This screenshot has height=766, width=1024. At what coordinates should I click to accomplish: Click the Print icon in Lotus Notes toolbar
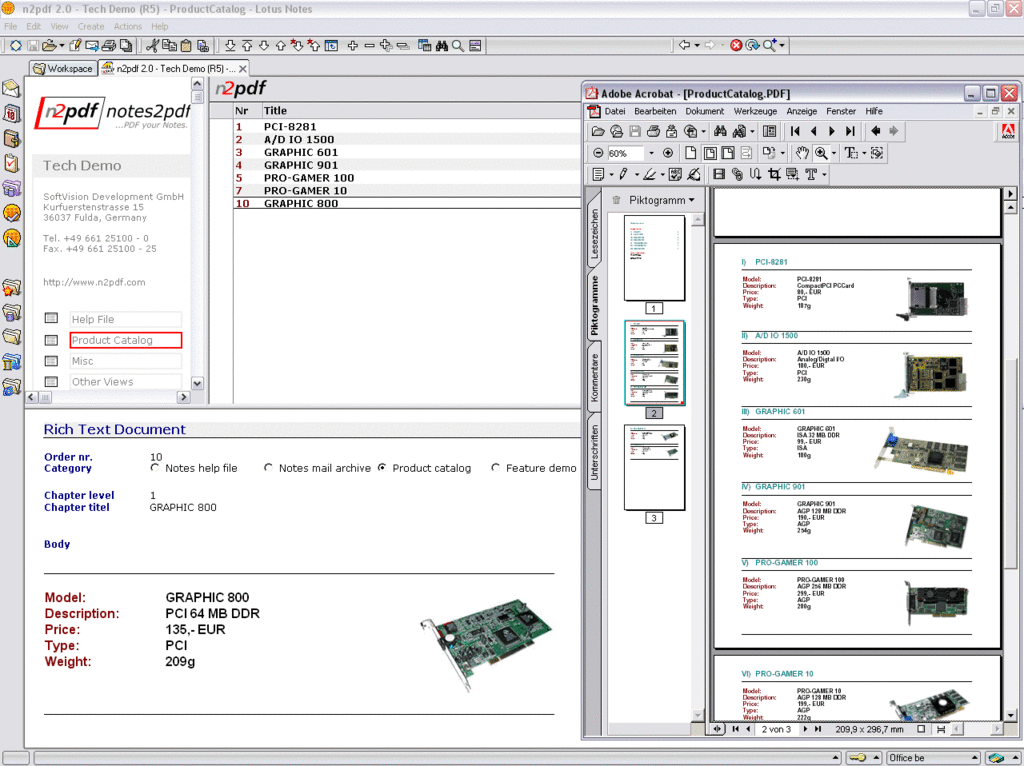click(109, 45)
